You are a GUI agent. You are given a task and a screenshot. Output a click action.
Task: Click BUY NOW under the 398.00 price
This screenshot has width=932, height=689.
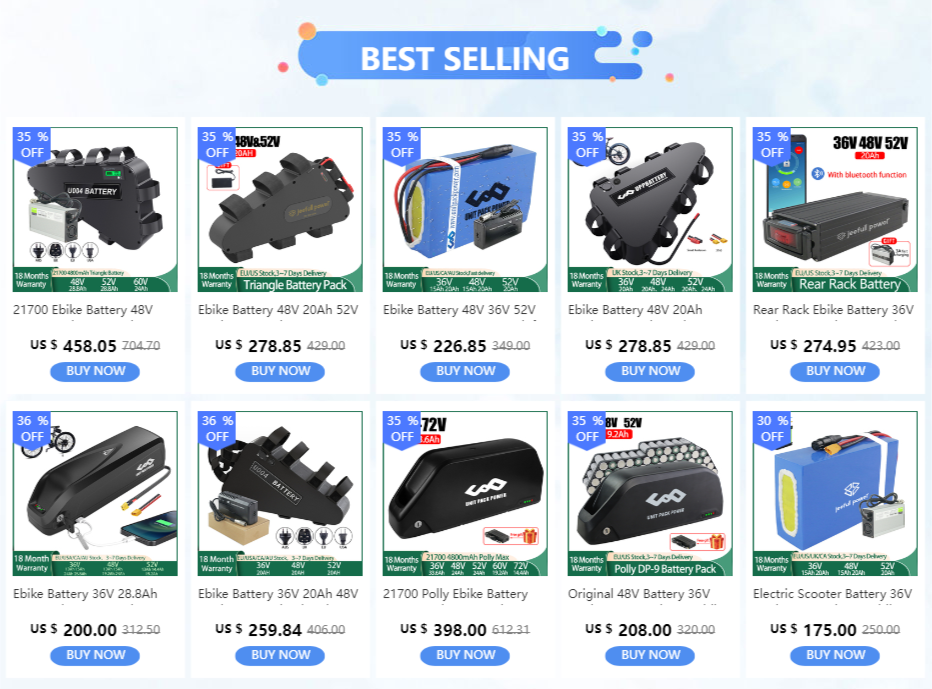pos(465,655)
